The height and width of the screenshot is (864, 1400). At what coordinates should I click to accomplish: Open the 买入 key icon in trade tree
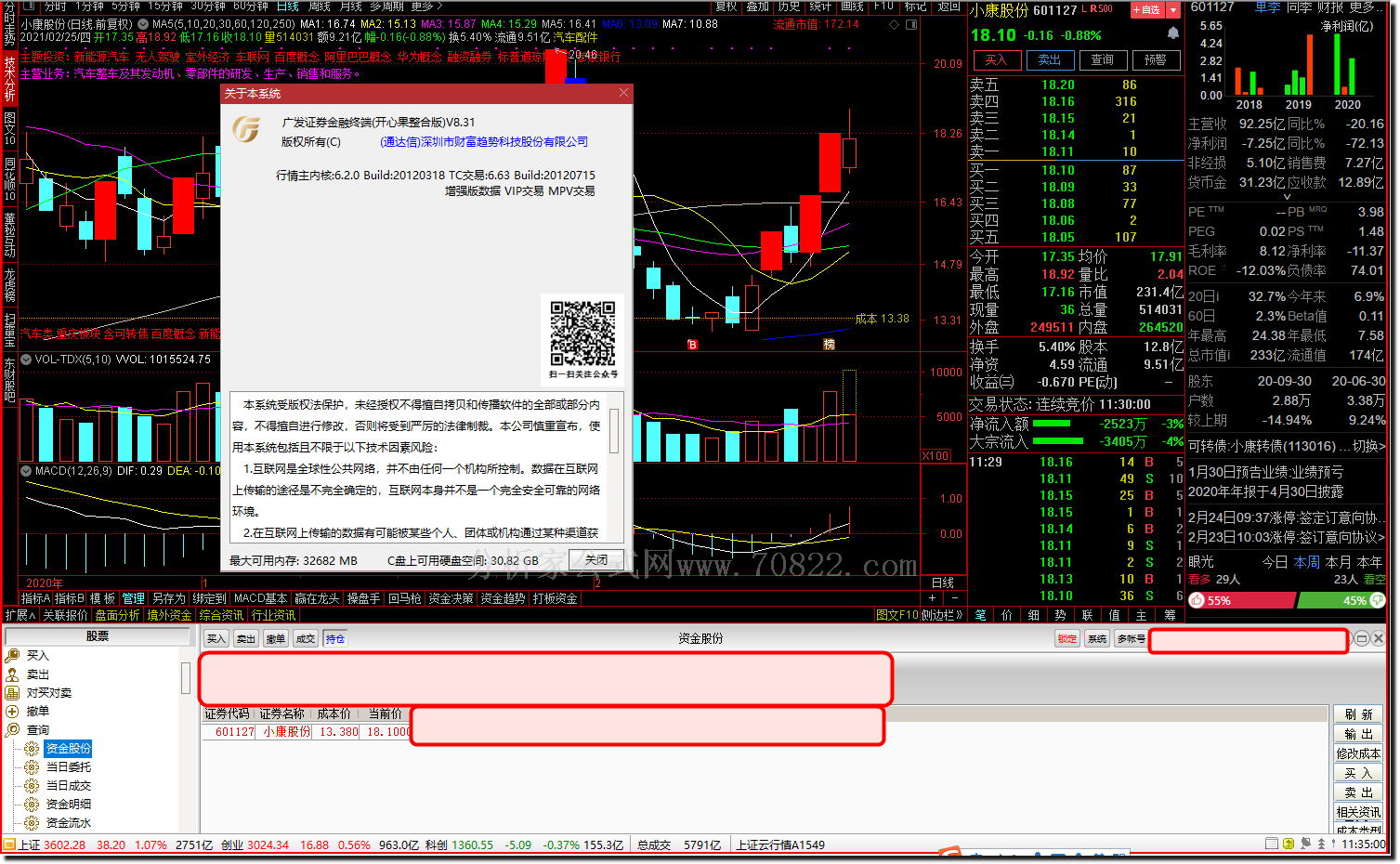coord(12,656)
